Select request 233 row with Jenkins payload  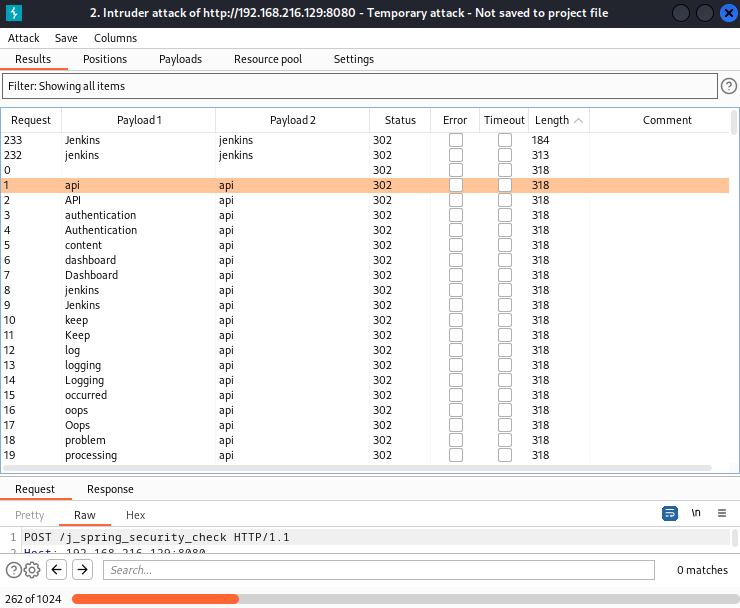[x=365, y=140]
